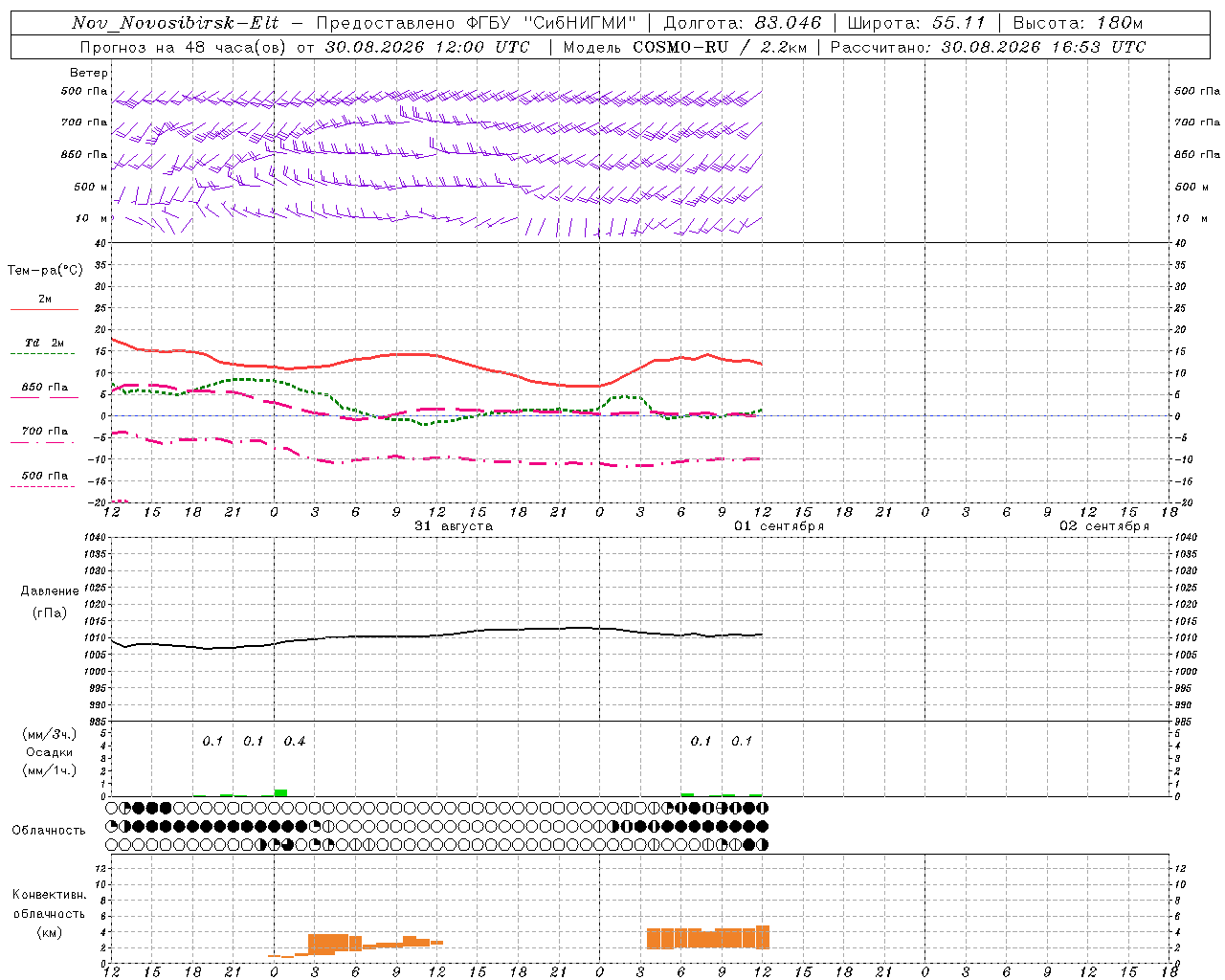
Task: Click the Конвективн. облачность label
Action: coord(49,913)
